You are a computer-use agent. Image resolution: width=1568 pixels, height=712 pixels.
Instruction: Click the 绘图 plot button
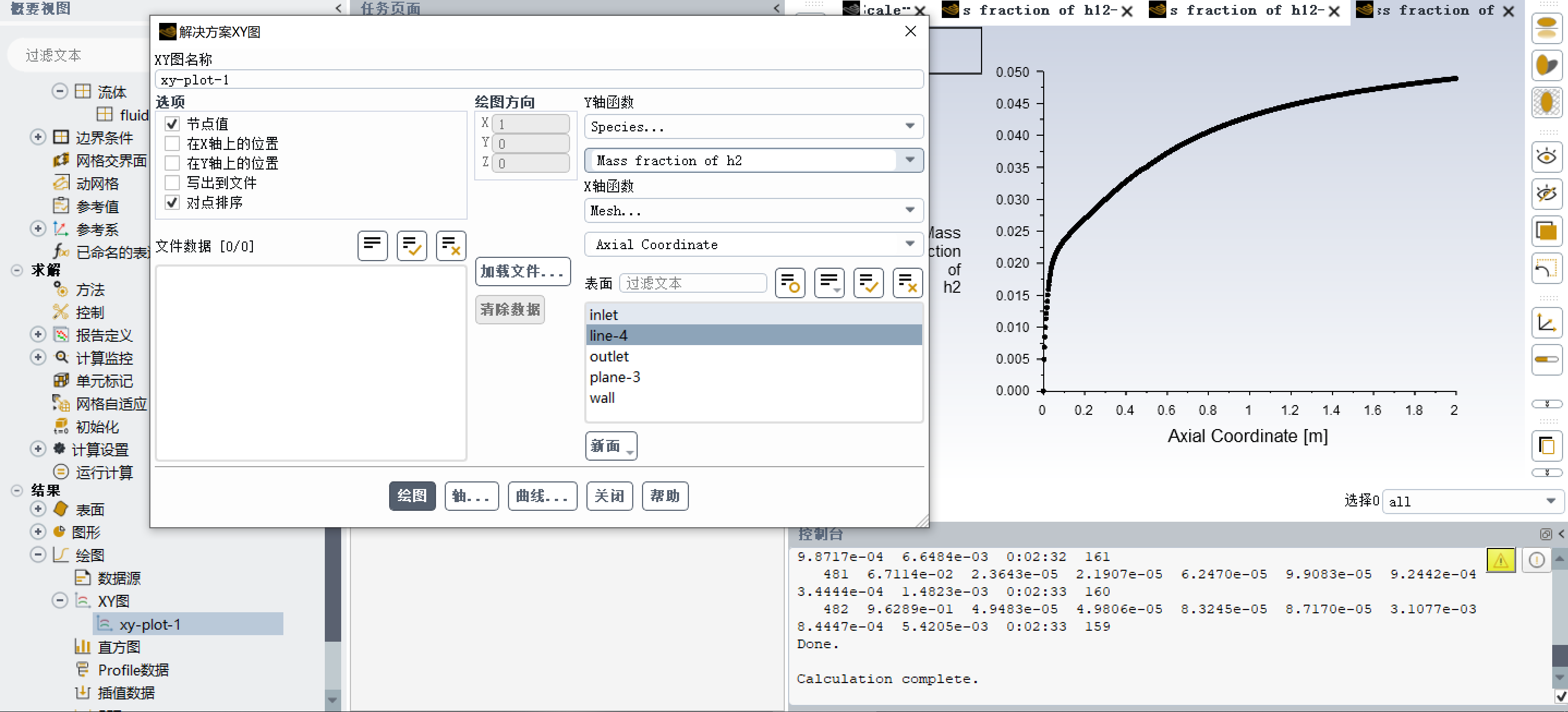[x=411, y=496]
